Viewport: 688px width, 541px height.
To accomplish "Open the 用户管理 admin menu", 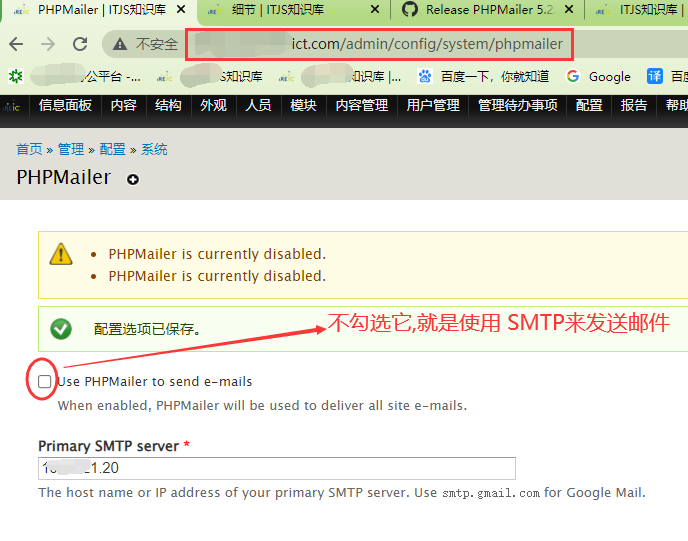I will 433,105.
